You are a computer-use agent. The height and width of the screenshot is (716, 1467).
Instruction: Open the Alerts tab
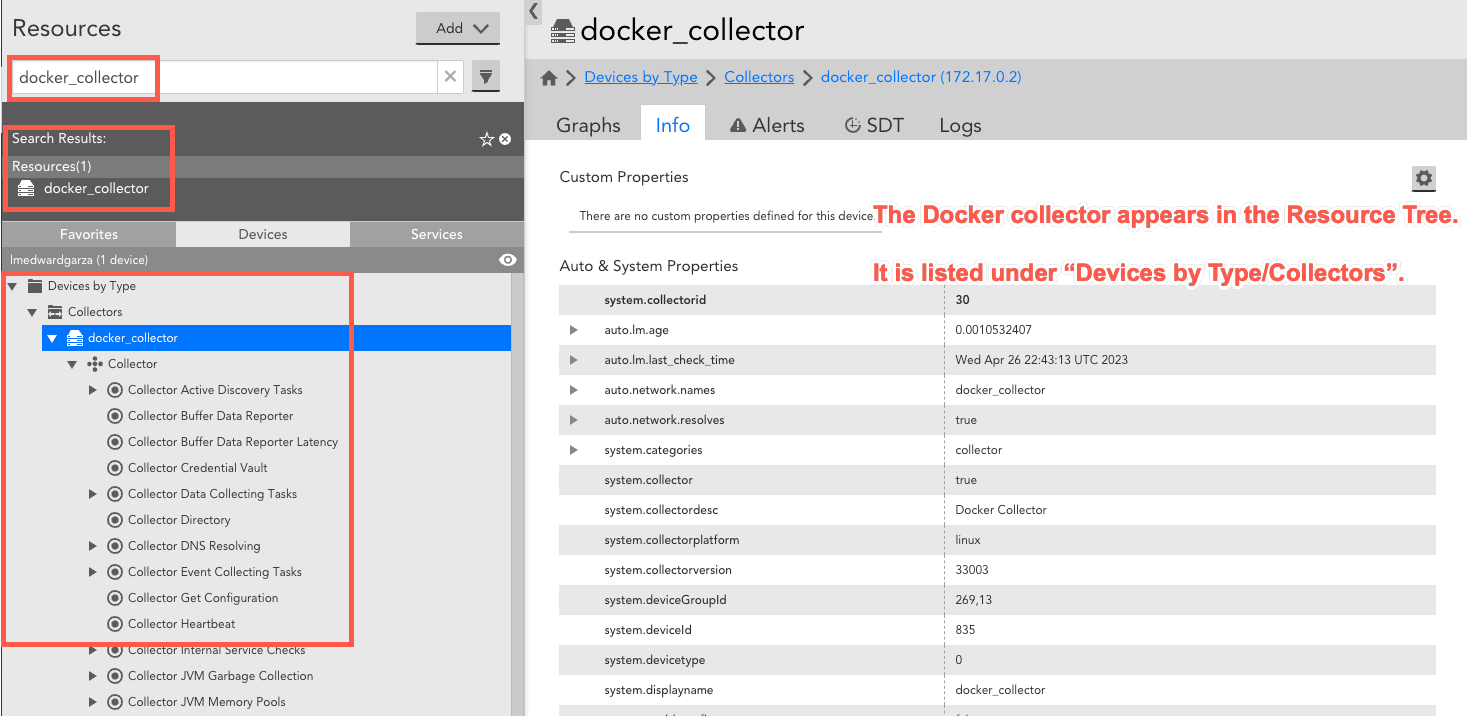point(767,125)
